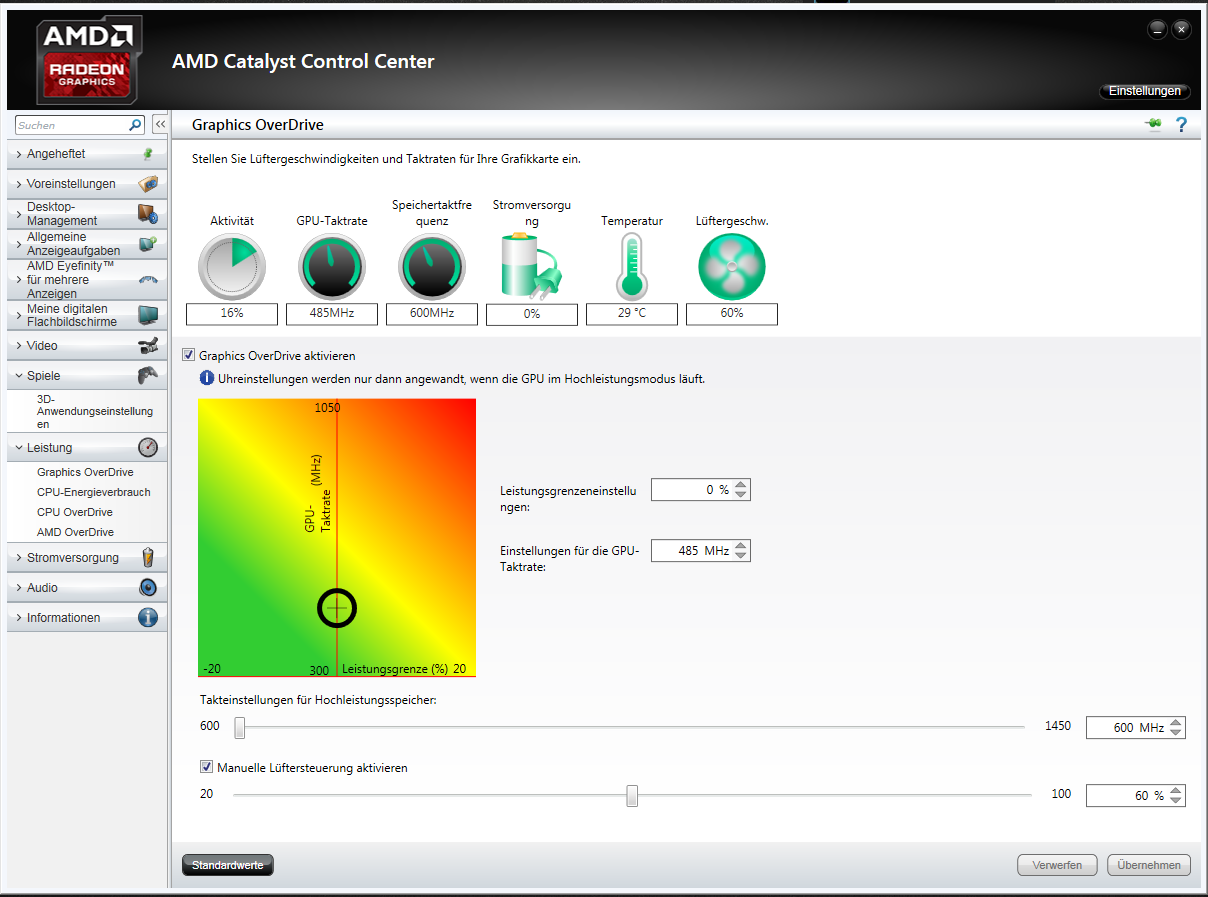The image size is (1208, 897).
Task: Click the Aktivität pie gauge
Action: 232,267
